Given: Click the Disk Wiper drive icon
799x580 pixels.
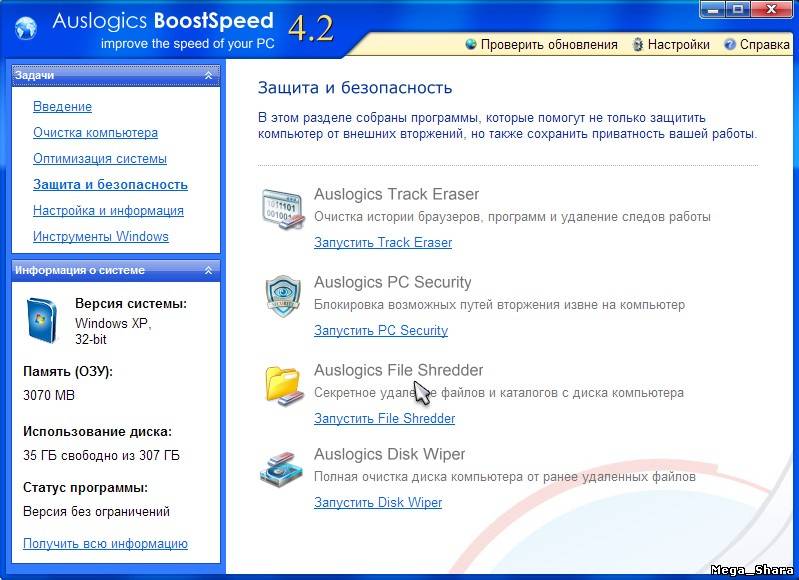Looking at the screenshot, I should click(x=282, y=469).
